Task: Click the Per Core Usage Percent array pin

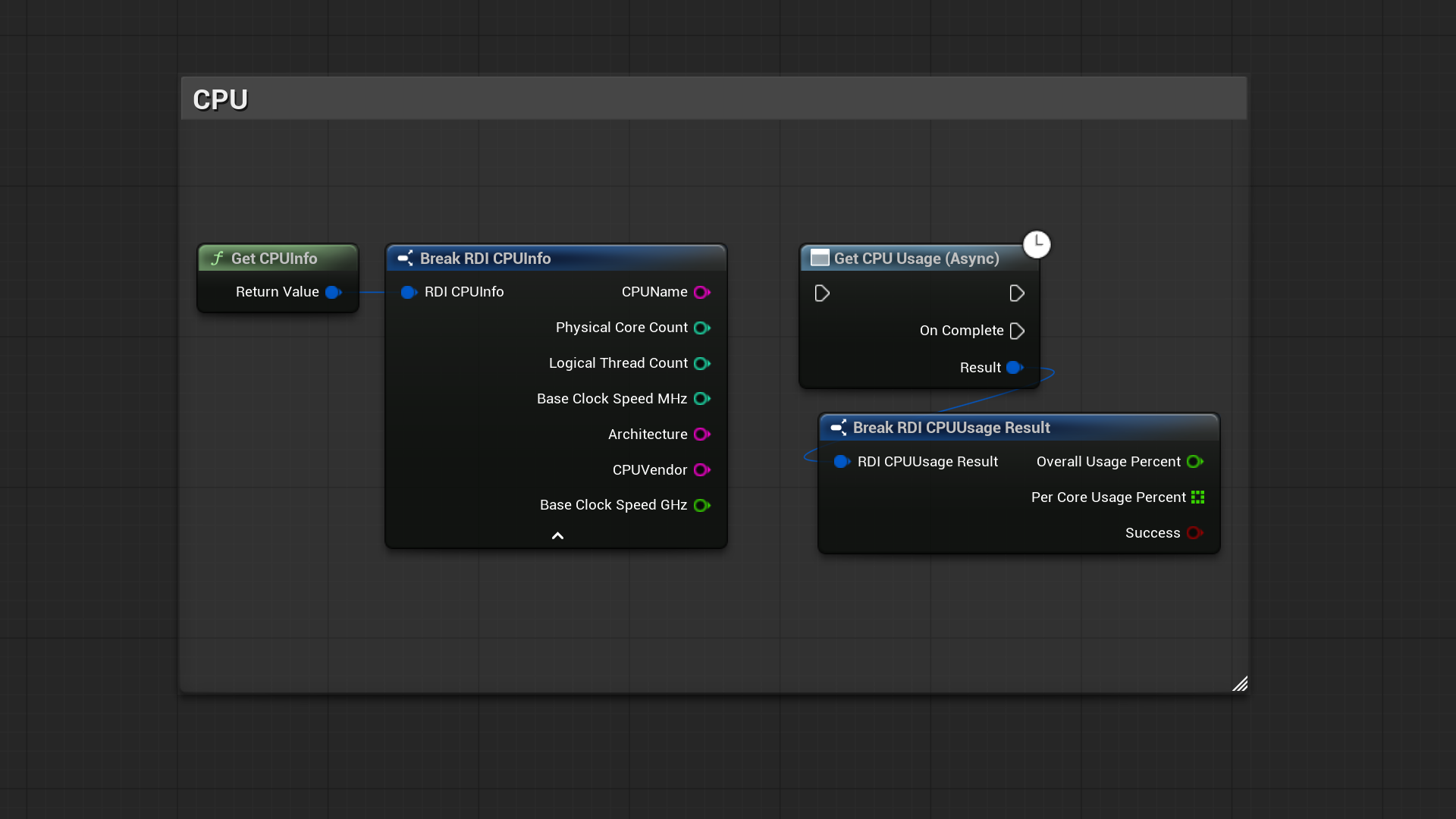Action: tap(1197, 497)
